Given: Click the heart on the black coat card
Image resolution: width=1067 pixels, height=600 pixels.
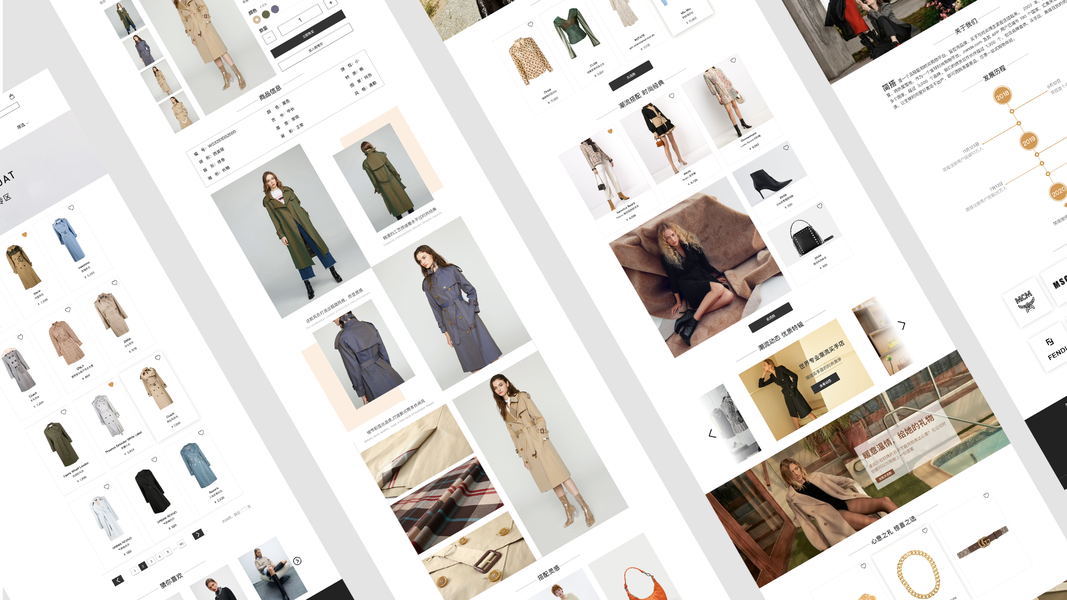Looking at the screenshot, I should (154, 460).
